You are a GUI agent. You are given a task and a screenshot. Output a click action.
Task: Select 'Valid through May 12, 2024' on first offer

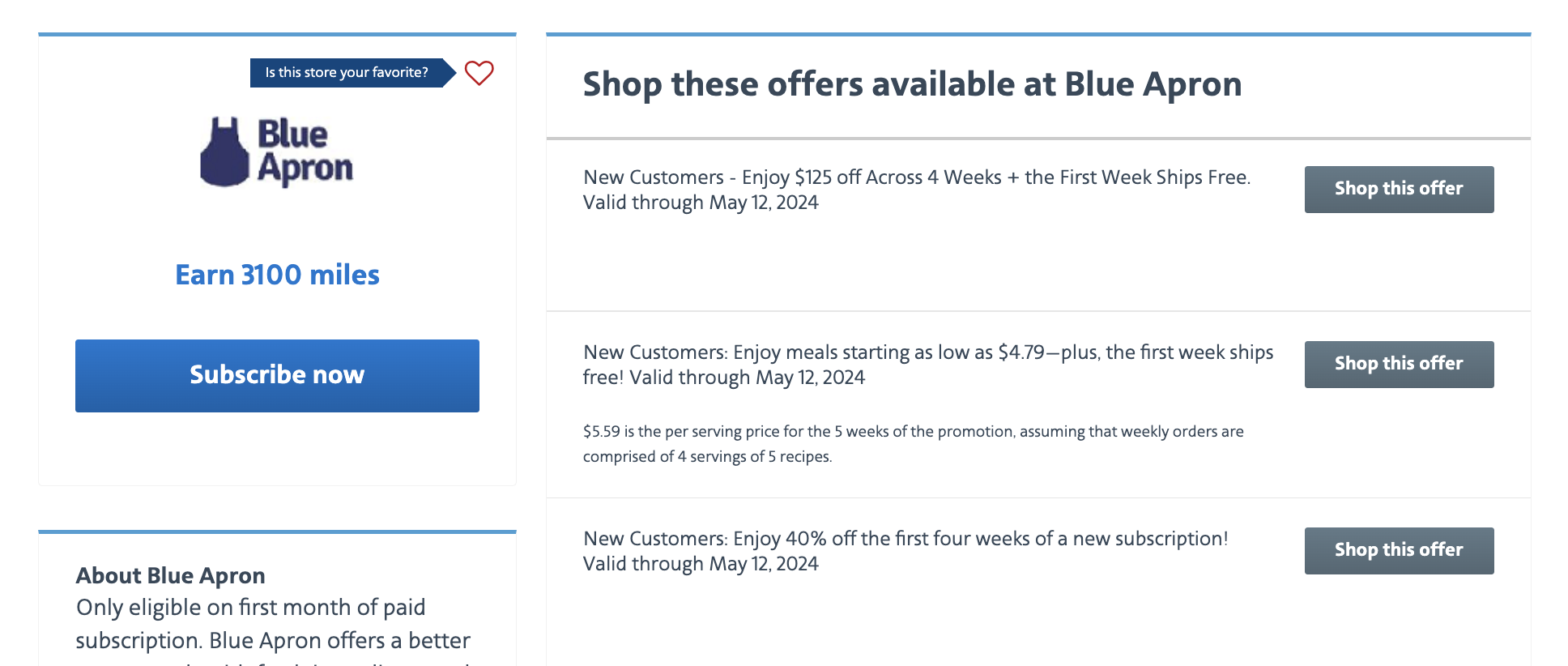pyautogui.click(x=700, y=203)
